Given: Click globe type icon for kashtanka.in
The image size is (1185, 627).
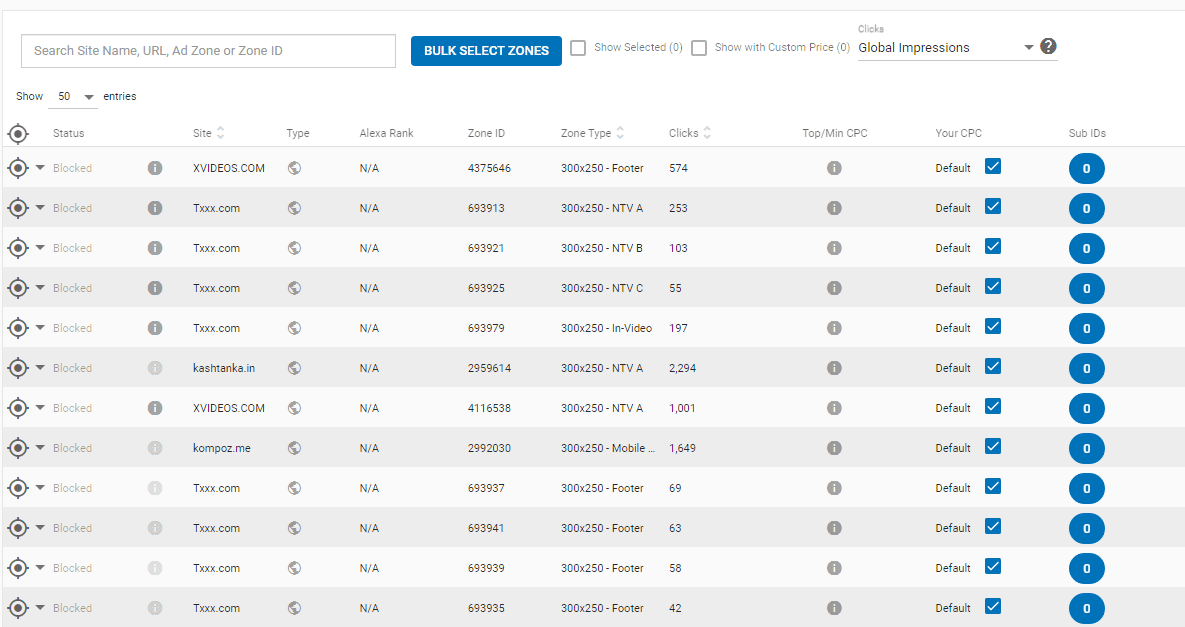Looking at the screenshot, I should click(295, 368).
